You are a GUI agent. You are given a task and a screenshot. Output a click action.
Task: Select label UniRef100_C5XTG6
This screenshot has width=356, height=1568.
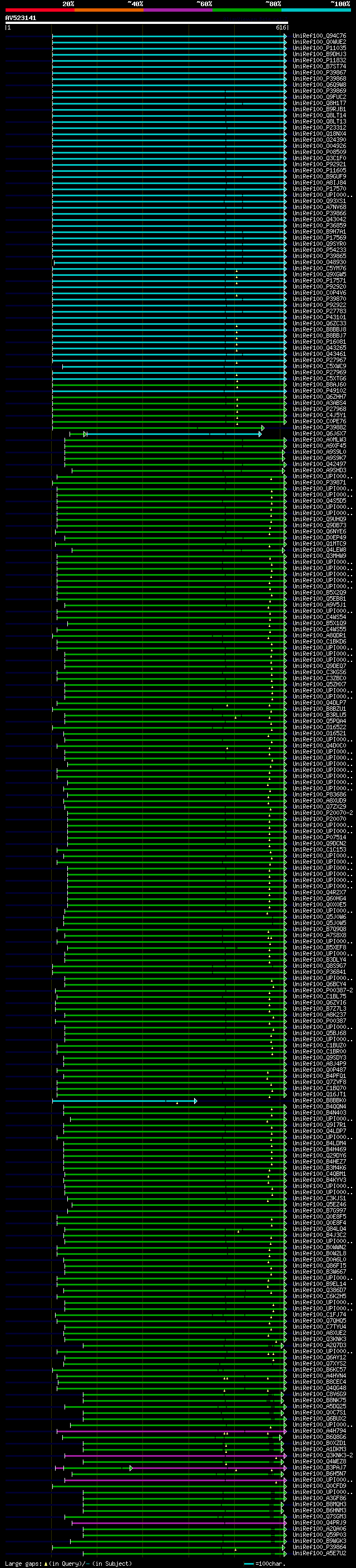(319, 379)
